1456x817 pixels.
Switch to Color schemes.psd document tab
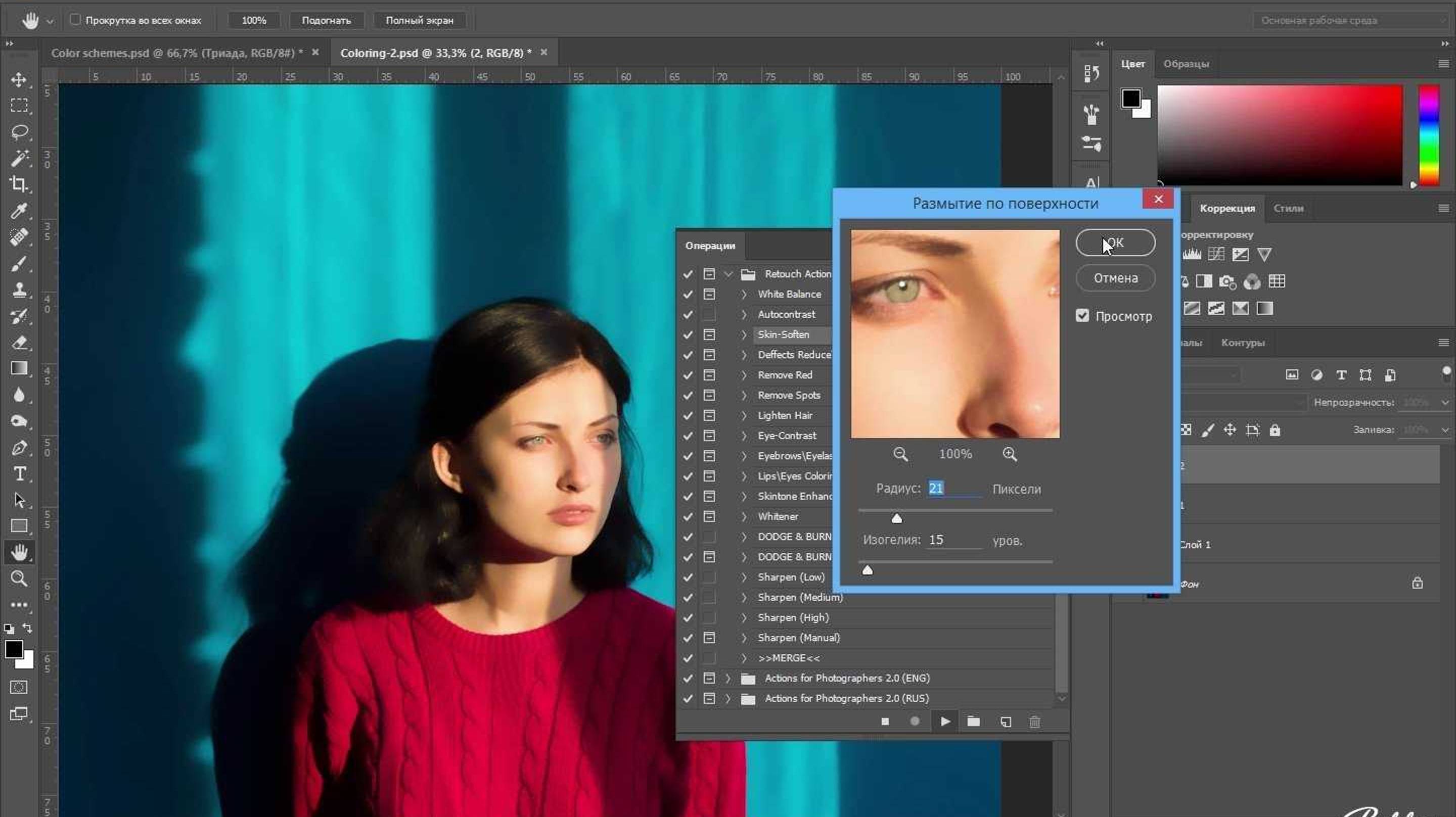(176, 53)
